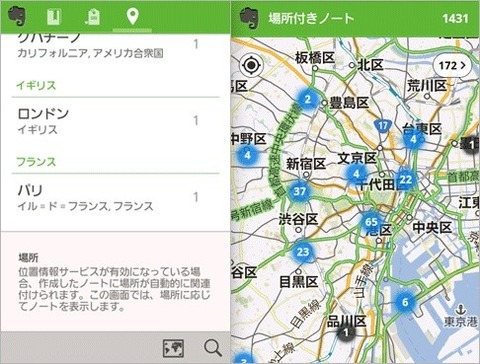The height and width of the screenshot is (364, 480).
Task: Open the Tags tab icon
Action: pyautogui.click(x=93, y=17)
